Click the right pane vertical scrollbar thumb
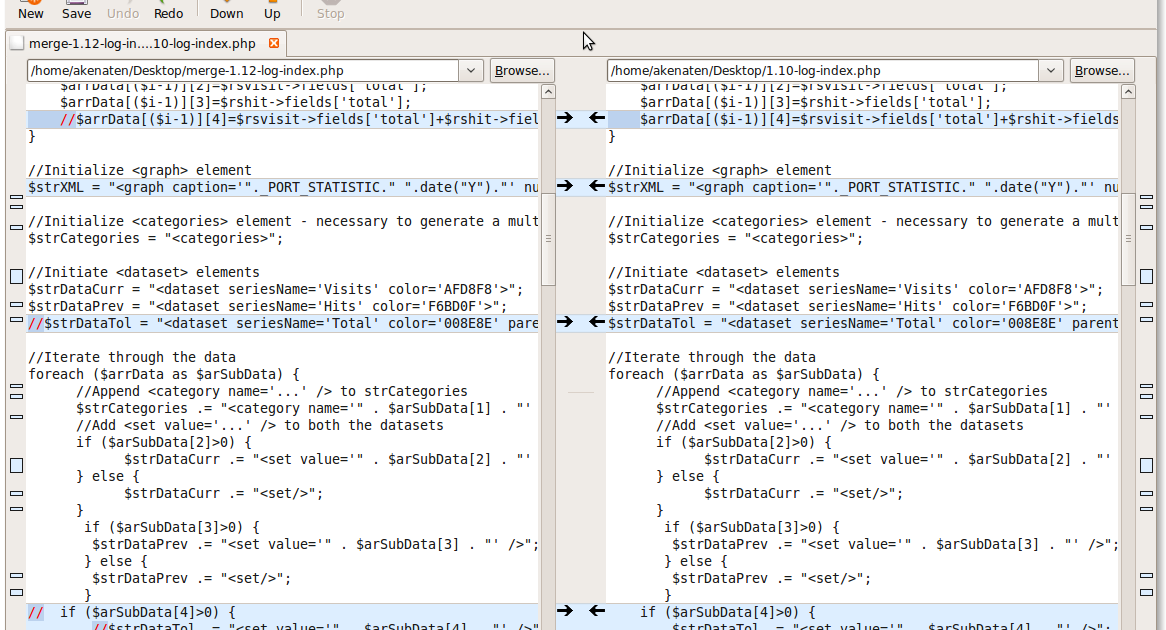This screenshot has width=1166, height=630. [1128, 239]
